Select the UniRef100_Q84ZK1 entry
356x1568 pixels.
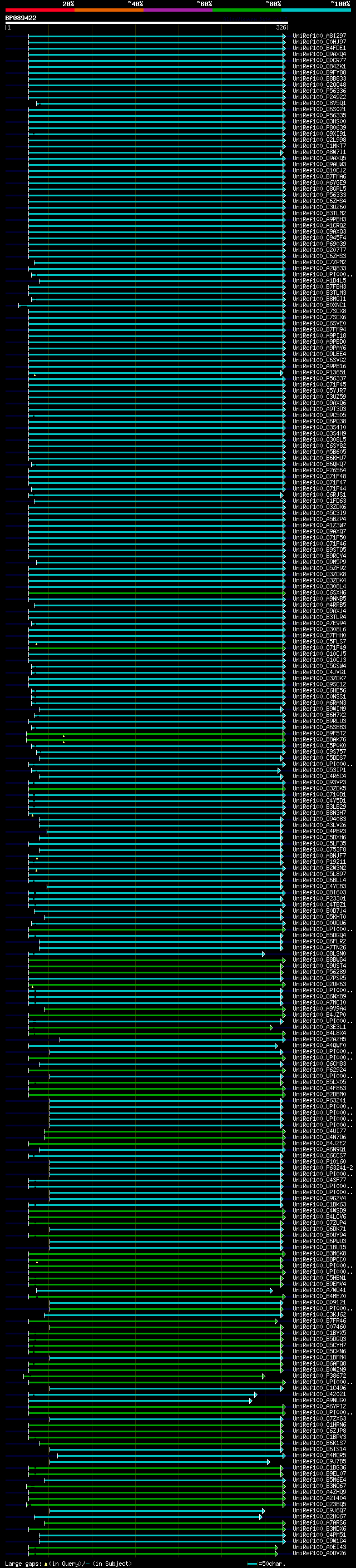(319, 66)
